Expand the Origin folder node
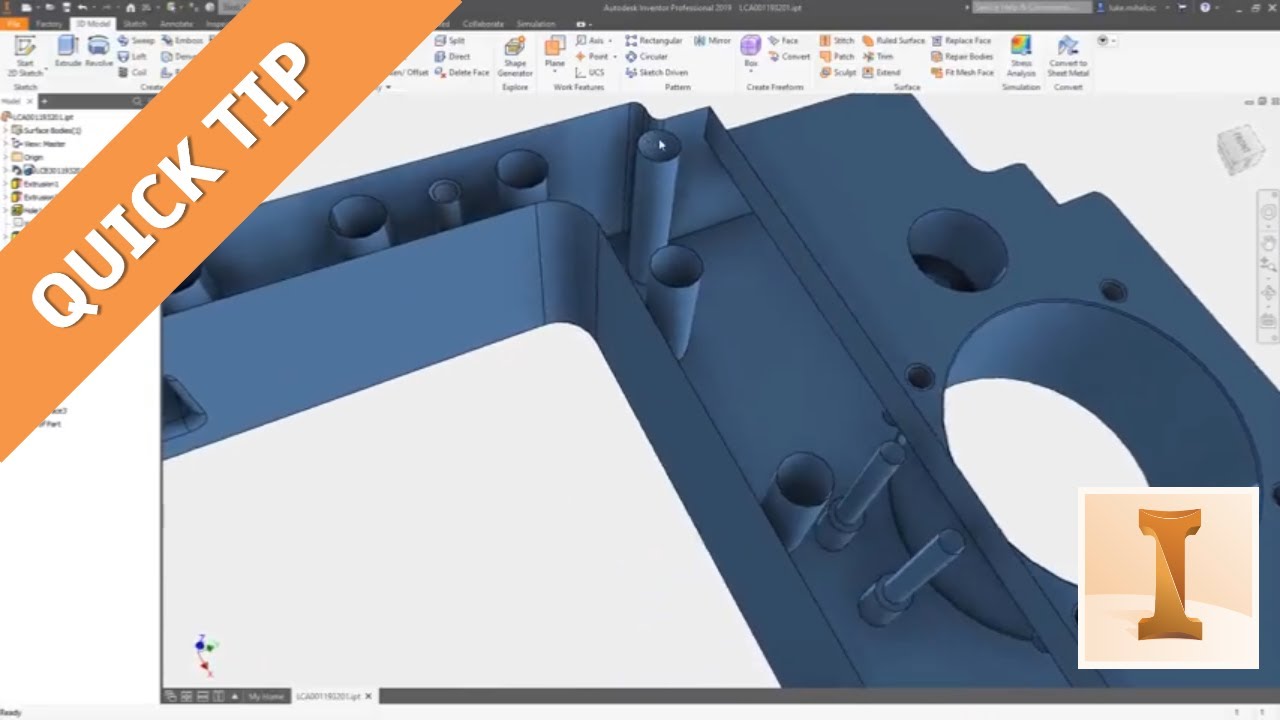 [5, 157]
